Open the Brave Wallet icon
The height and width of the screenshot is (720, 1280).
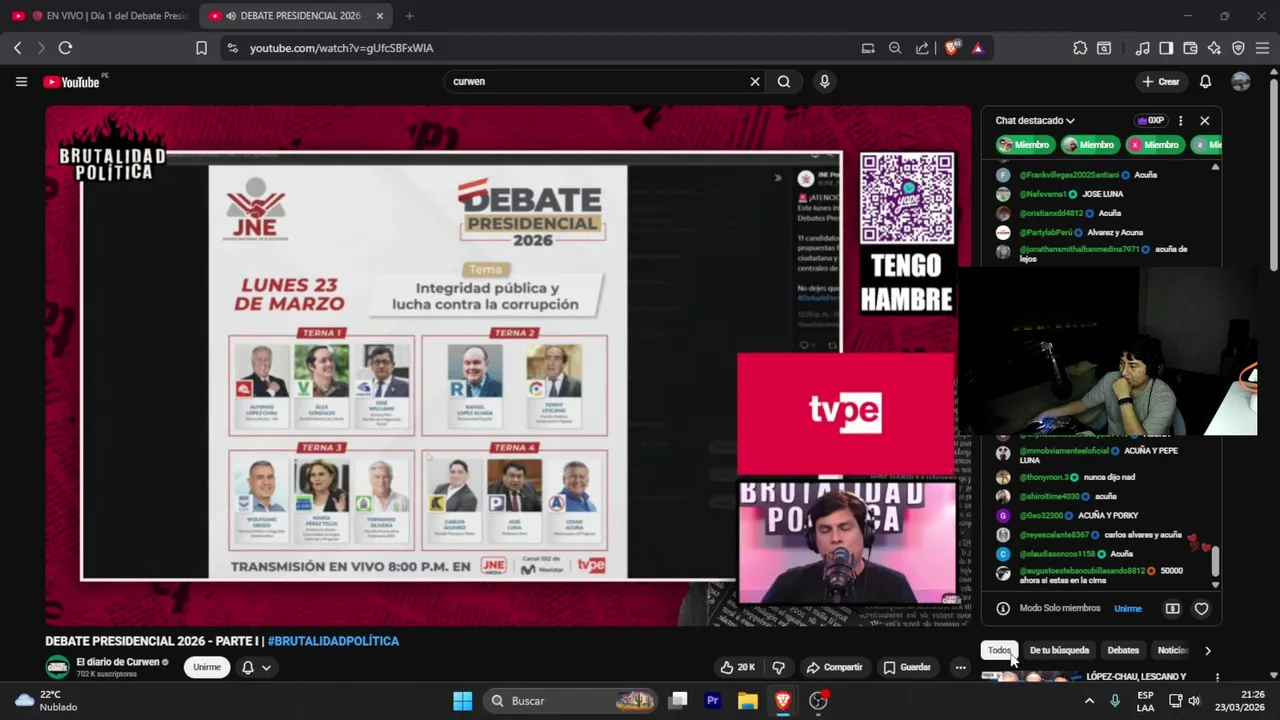[1190, 48]
